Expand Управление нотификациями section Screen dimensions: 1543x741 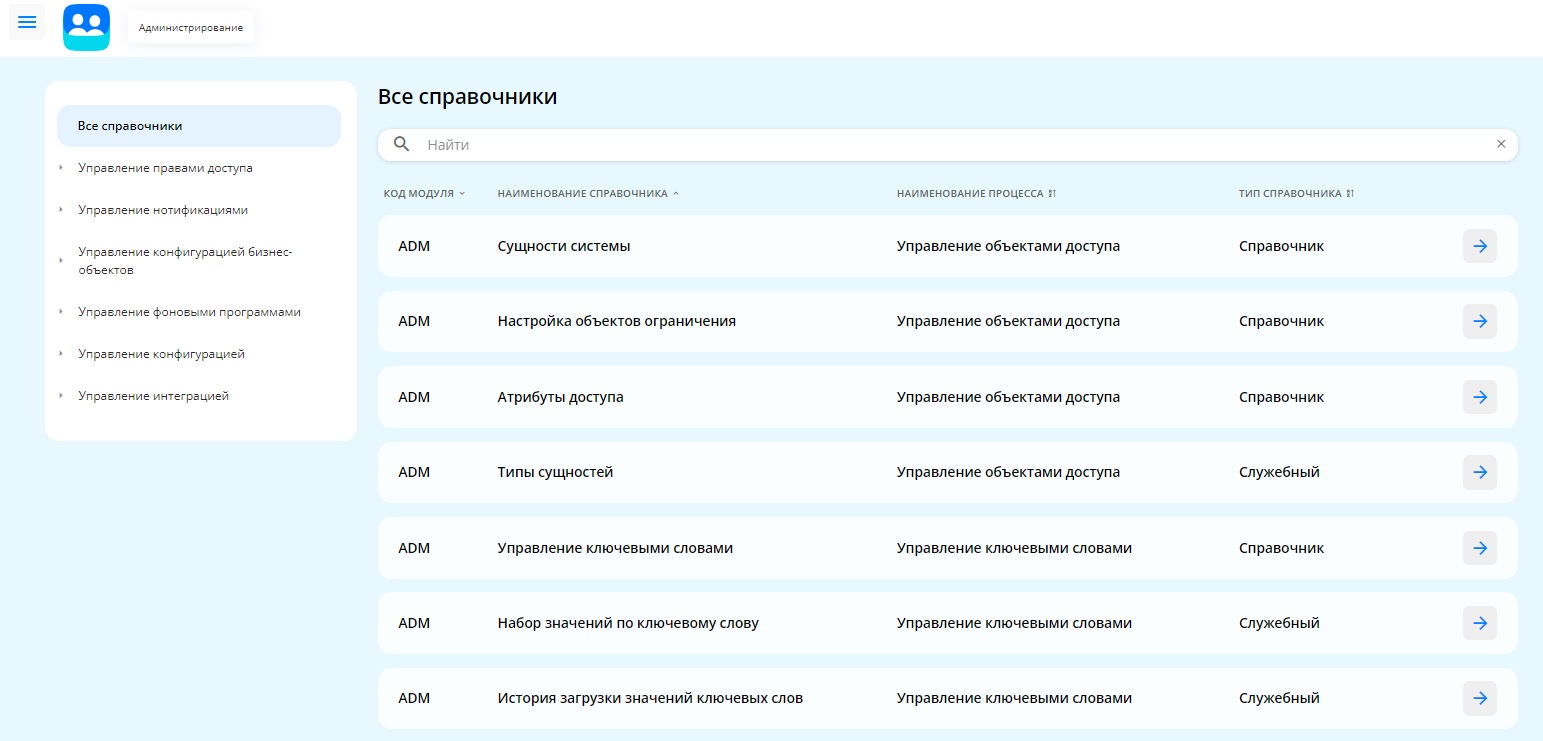(61, 210)
